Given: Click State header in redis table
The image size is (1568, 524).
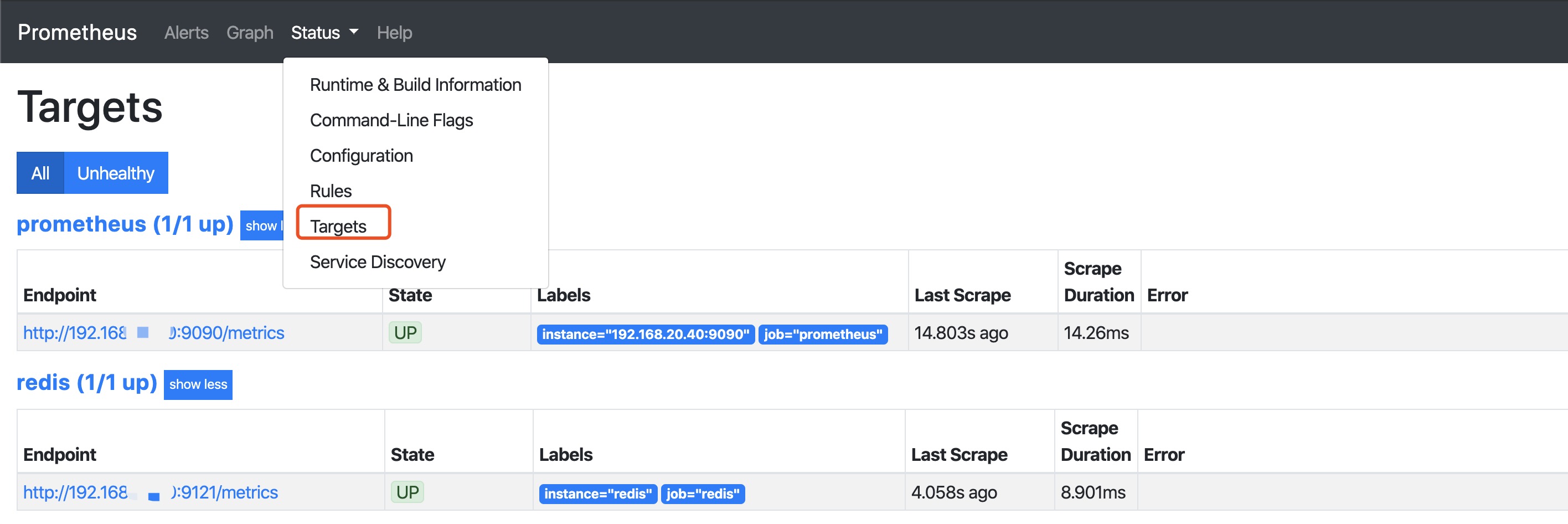Looking at the screenshot, I should [412, 455].
